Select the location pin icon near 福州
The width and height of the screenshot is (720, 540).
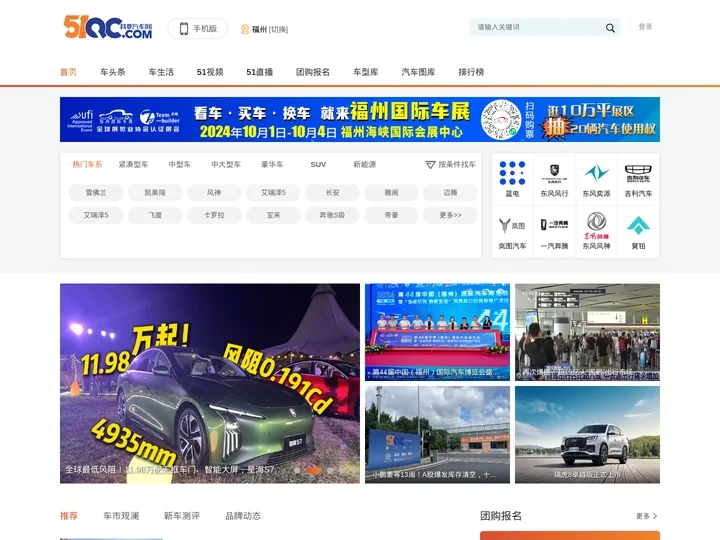click(x=245, y=29)
